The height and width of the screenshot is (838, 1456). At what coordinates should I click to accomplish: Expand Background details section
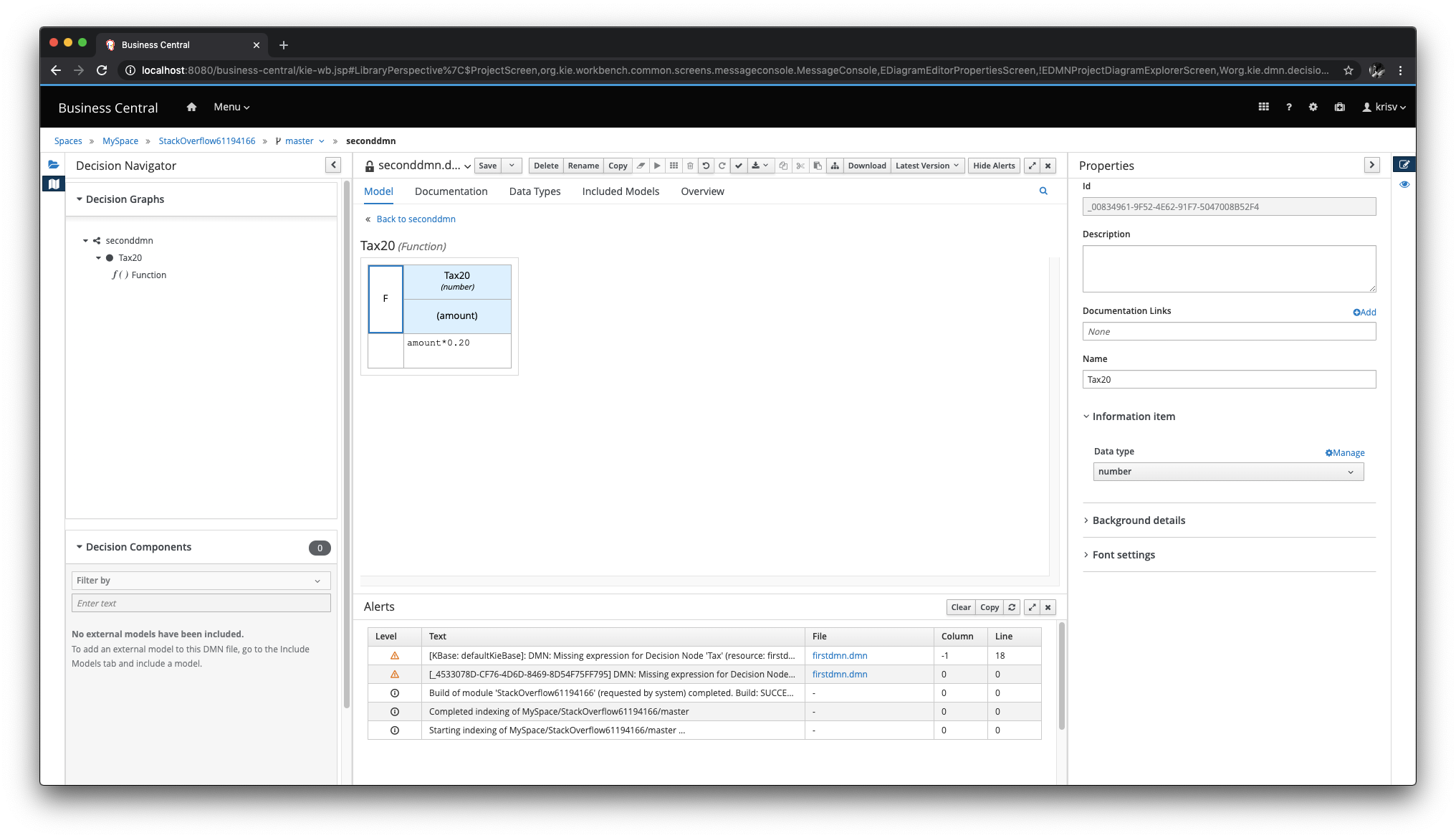tap(1138, 520)
